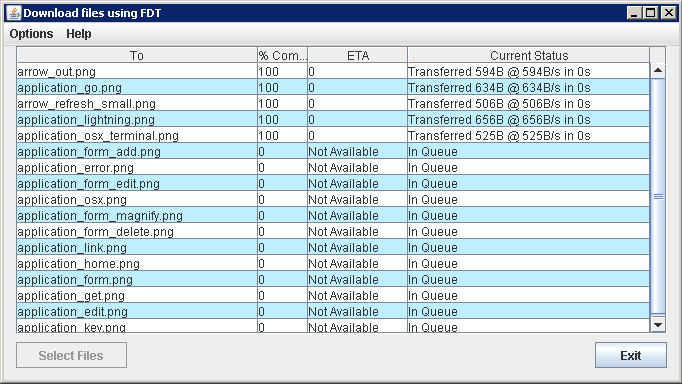The width and height of the screenshot is (682, 384).
Task: Click the Java icon in the title bar
Action: point(14,13)
